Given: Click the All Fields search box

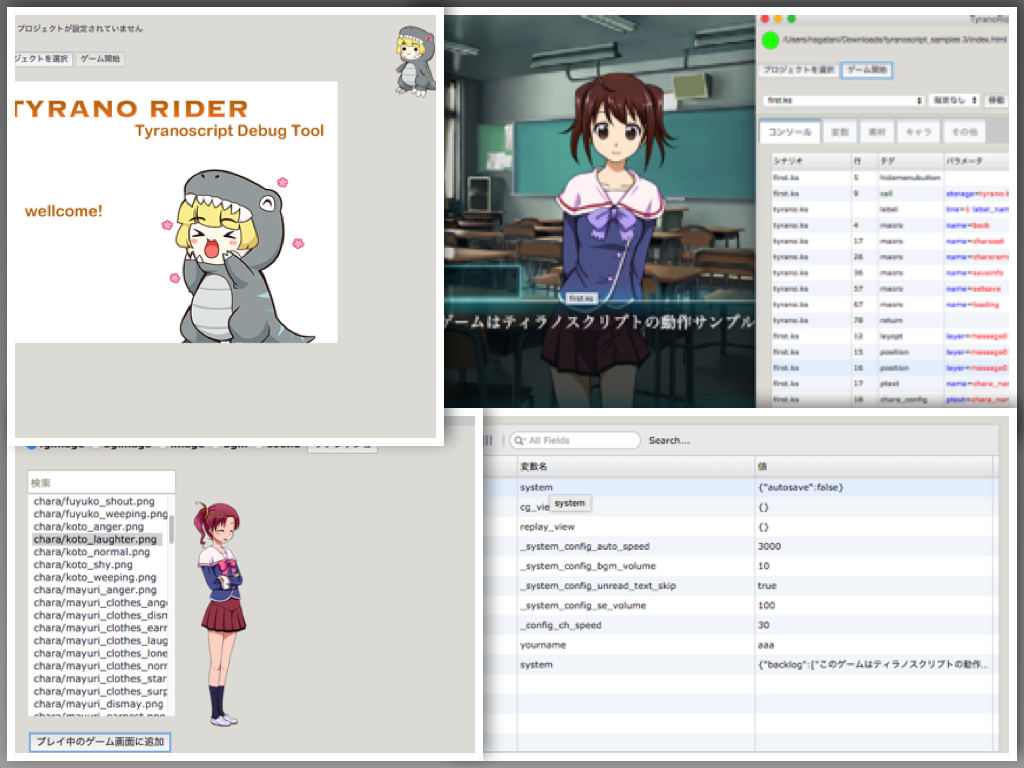Looking at the screenshot, I should [x=575, y=441].
